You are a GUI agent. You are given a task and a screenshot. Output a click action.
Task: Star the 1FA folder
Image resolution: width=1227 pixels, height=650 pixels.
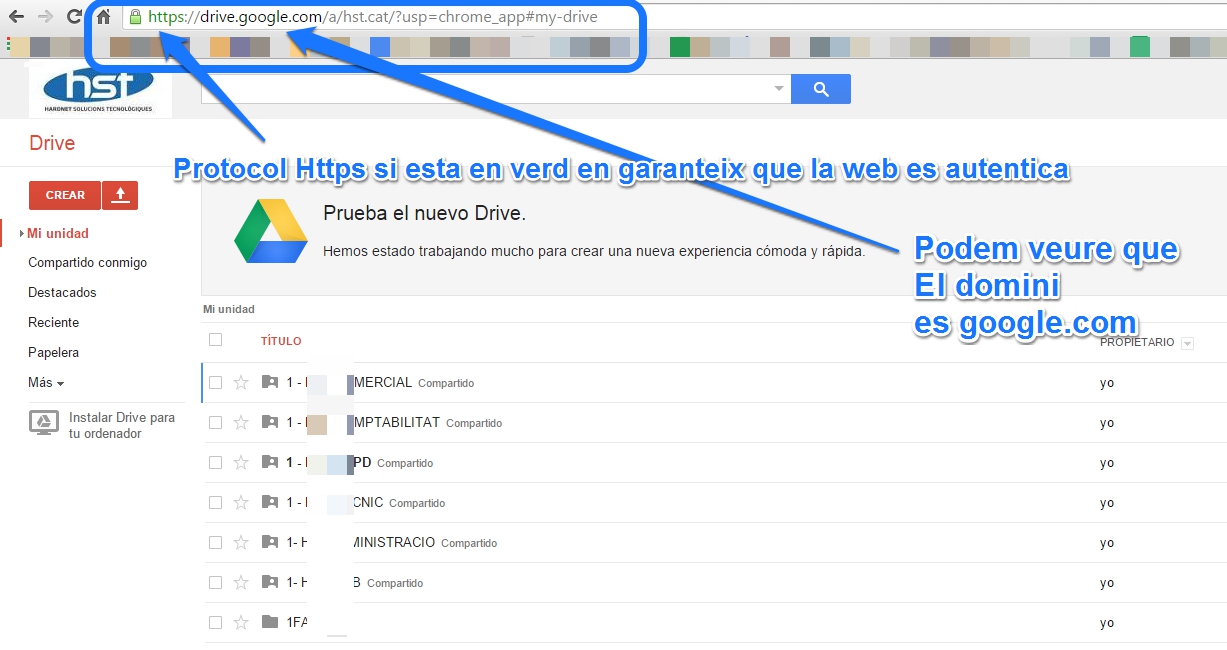point(240,622)
